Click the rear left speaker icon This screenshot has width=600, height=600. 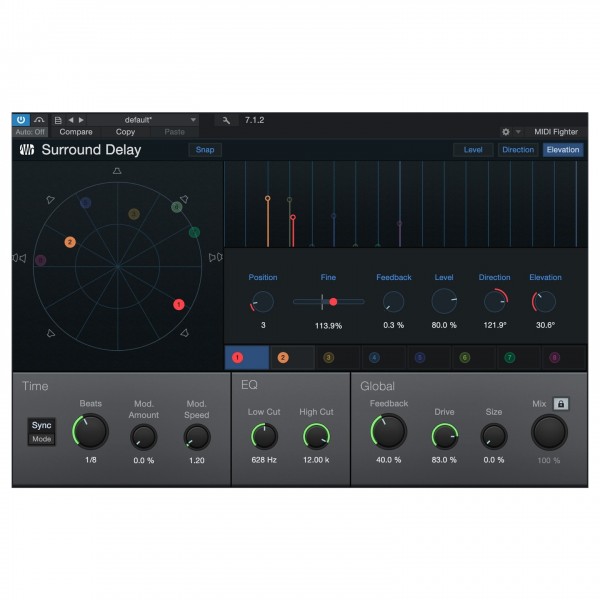51,333
